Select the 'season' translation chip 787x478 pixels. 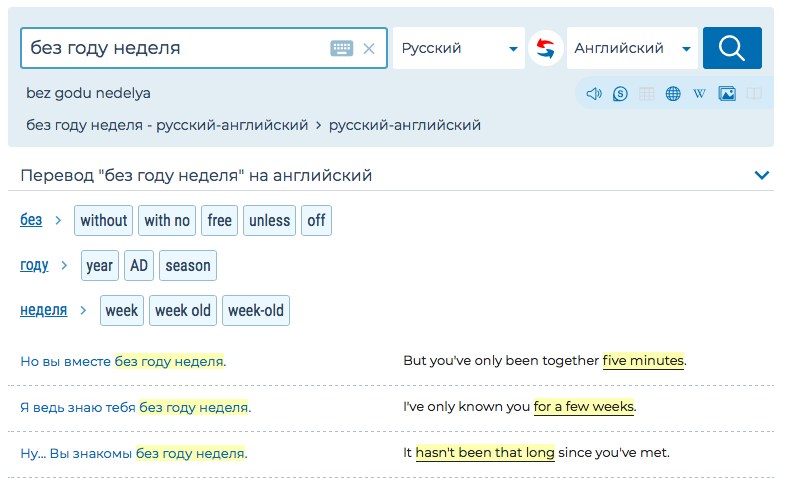[188, 266]
